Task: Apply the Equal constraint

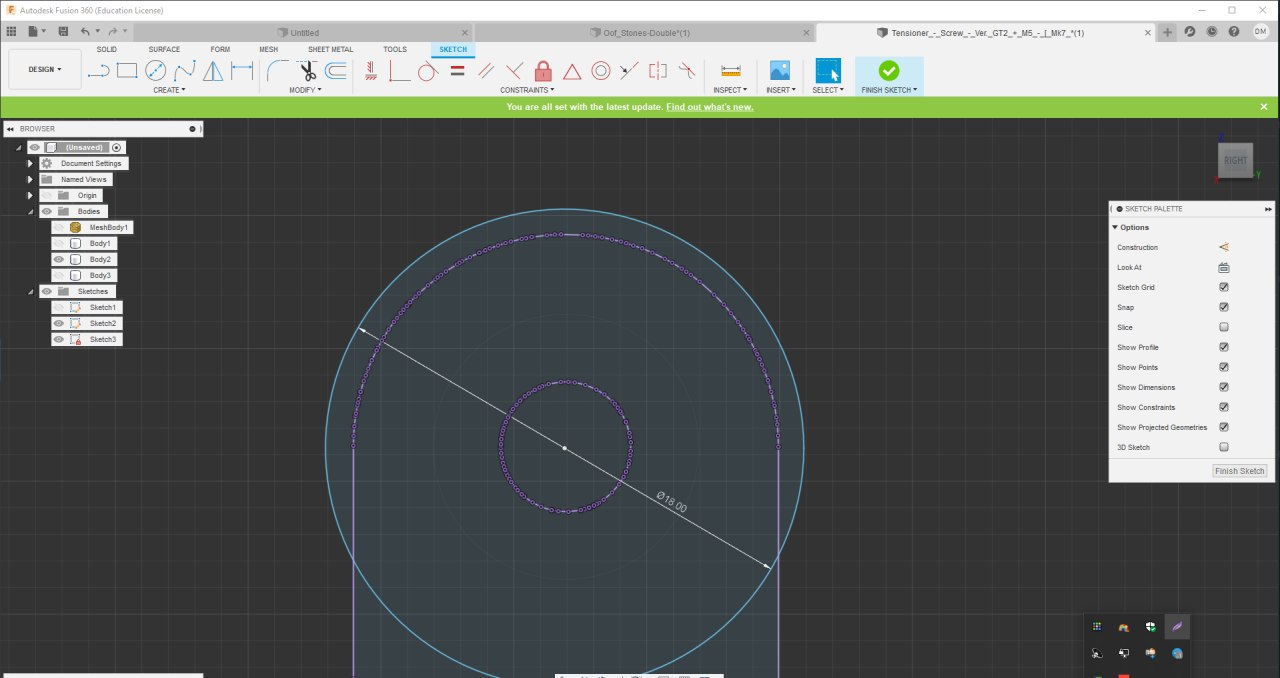Action: tap(457, 71)
